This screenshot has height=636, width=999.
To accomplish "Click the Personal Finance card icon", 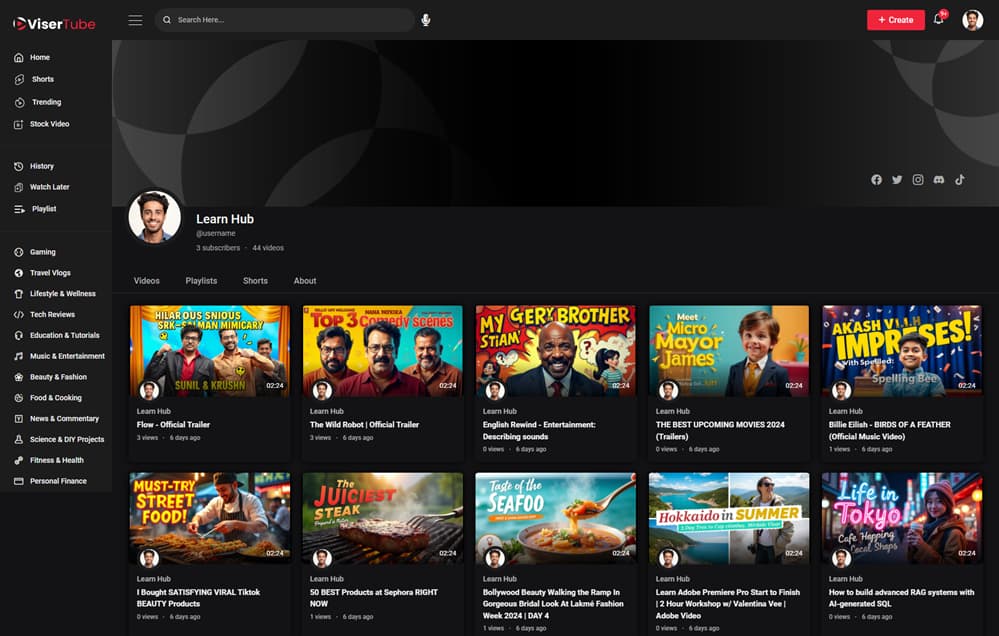I will pos(18,481).
